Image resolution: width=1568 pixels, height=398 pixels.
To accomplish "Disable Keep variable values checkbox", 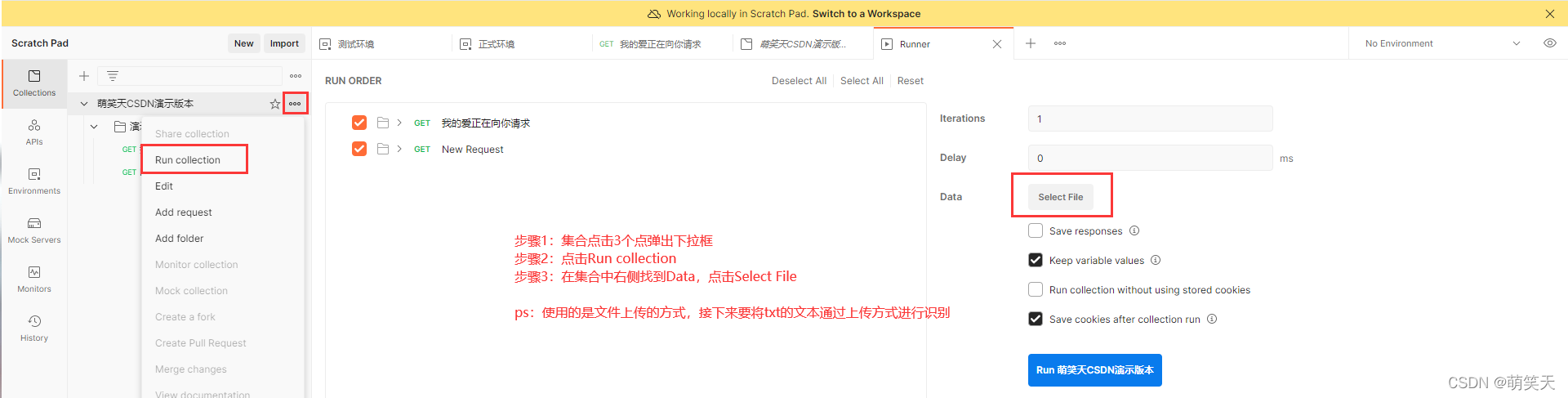I will [1036, 260].
